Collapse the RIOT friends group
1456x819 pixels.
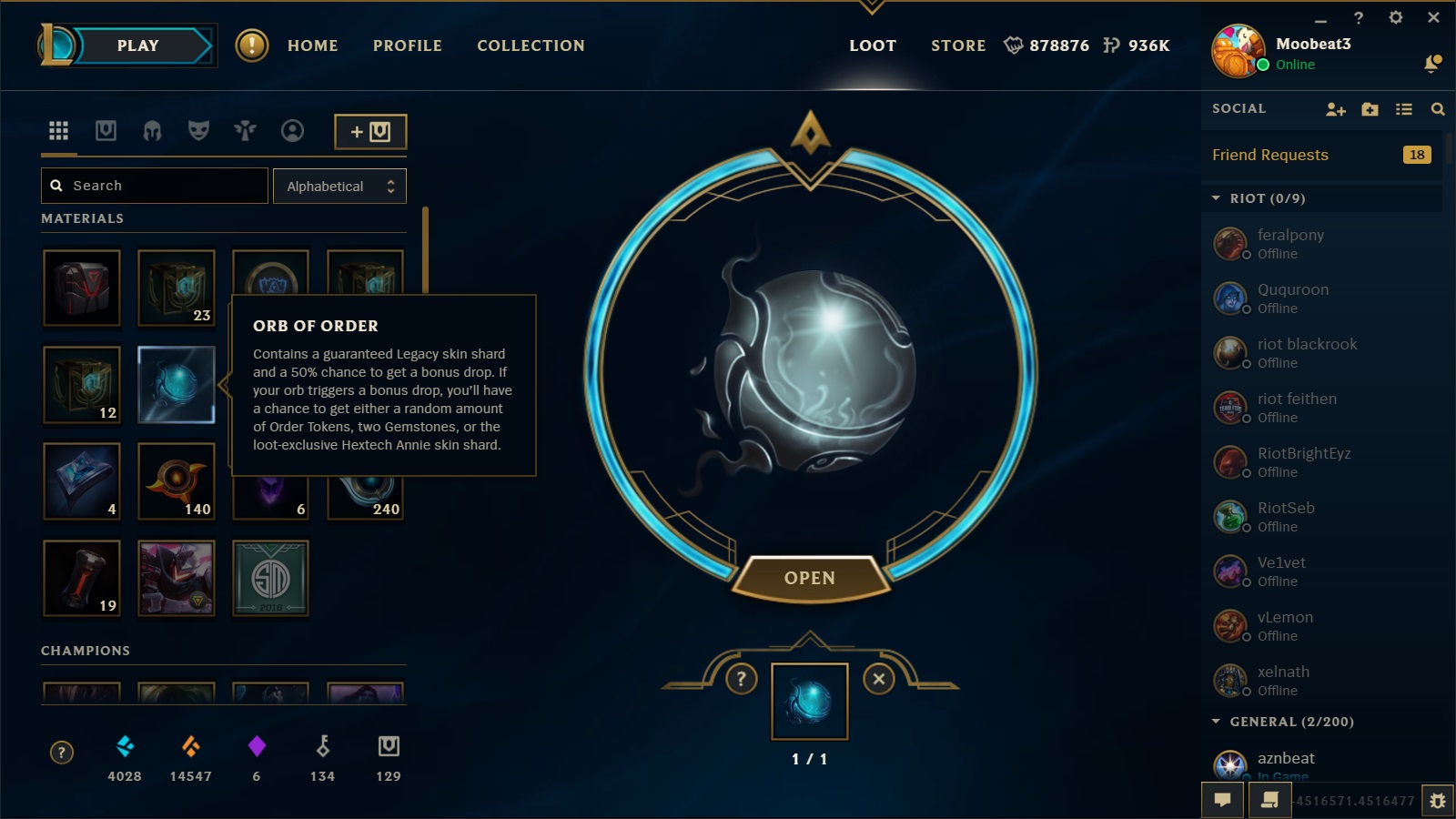tap(1216, 198)
